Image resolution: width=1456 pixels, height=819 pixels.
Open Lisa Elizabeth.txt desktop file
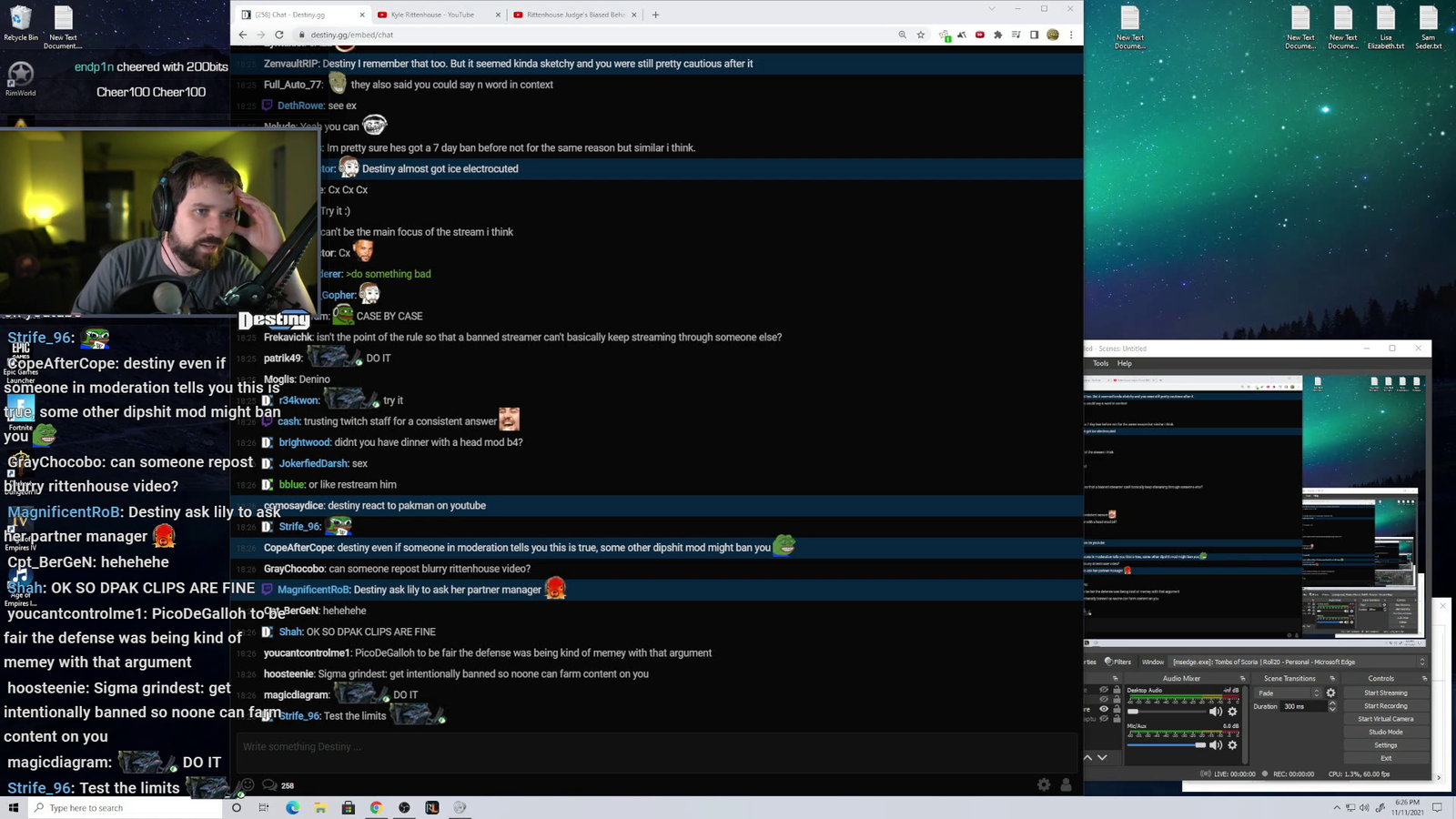click(x=1385, y=28)
